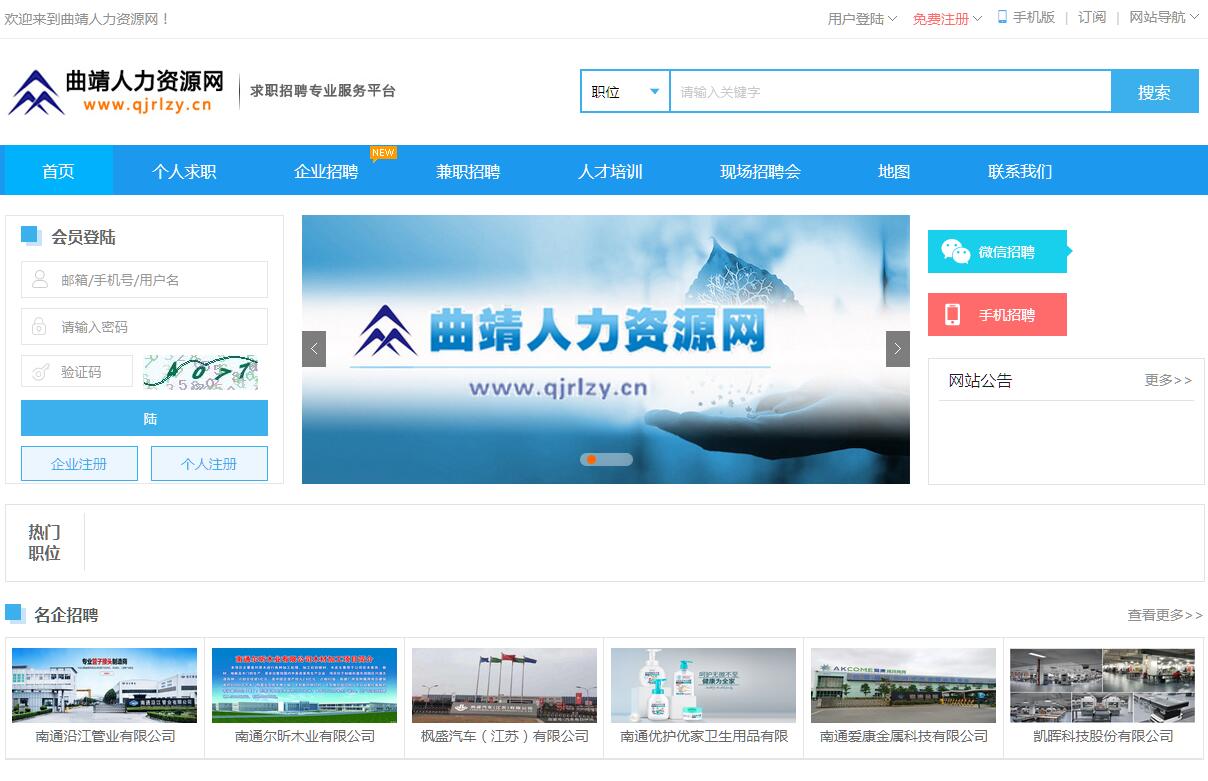Open 更多>> link in 网站公告
This screenshot has height=781, width=1208.
click(1167, 380)
